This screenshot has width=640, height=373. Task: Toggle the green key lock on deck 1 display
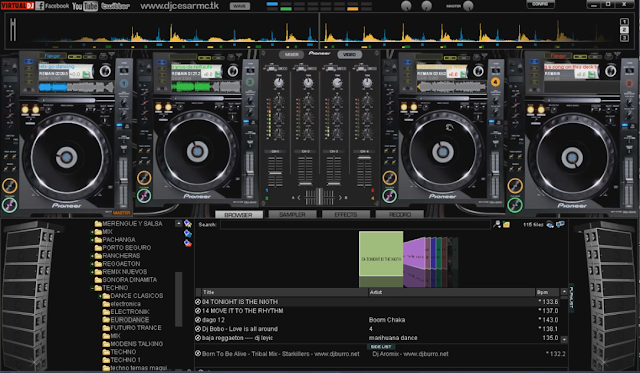click(x=86, y=74)
